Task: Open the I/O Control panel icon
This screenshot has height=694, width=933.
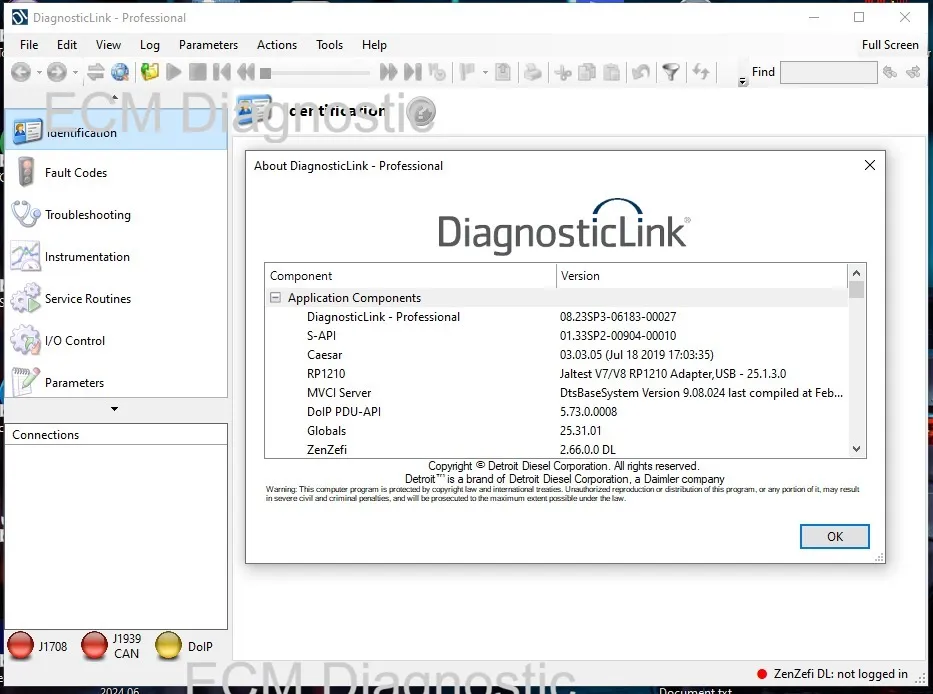Action: coord(26,341)
